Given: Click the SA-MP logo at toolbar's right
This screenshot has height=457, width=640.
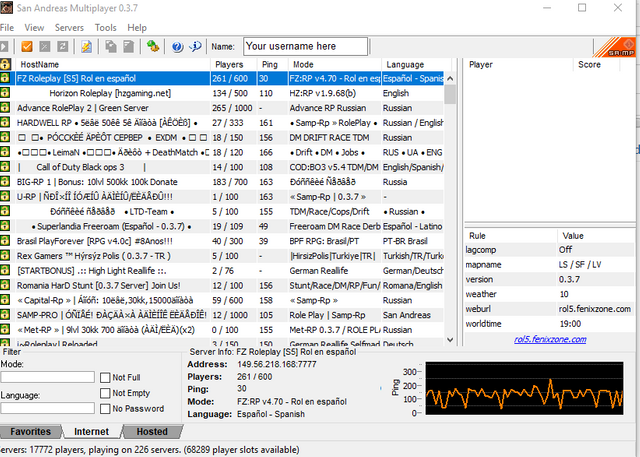Looking at the screenshot, I should (614, 47).
